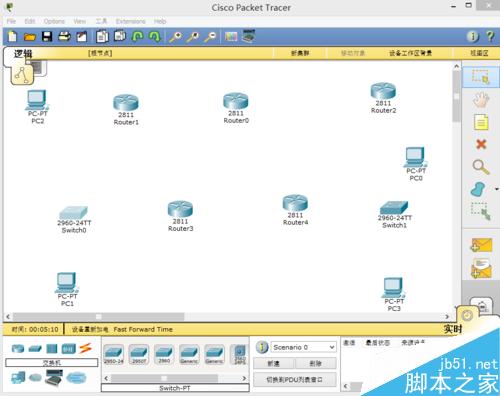Click Fast Forward Time
500x396 pixels.
pyautogui.click(x=143, y=329)
